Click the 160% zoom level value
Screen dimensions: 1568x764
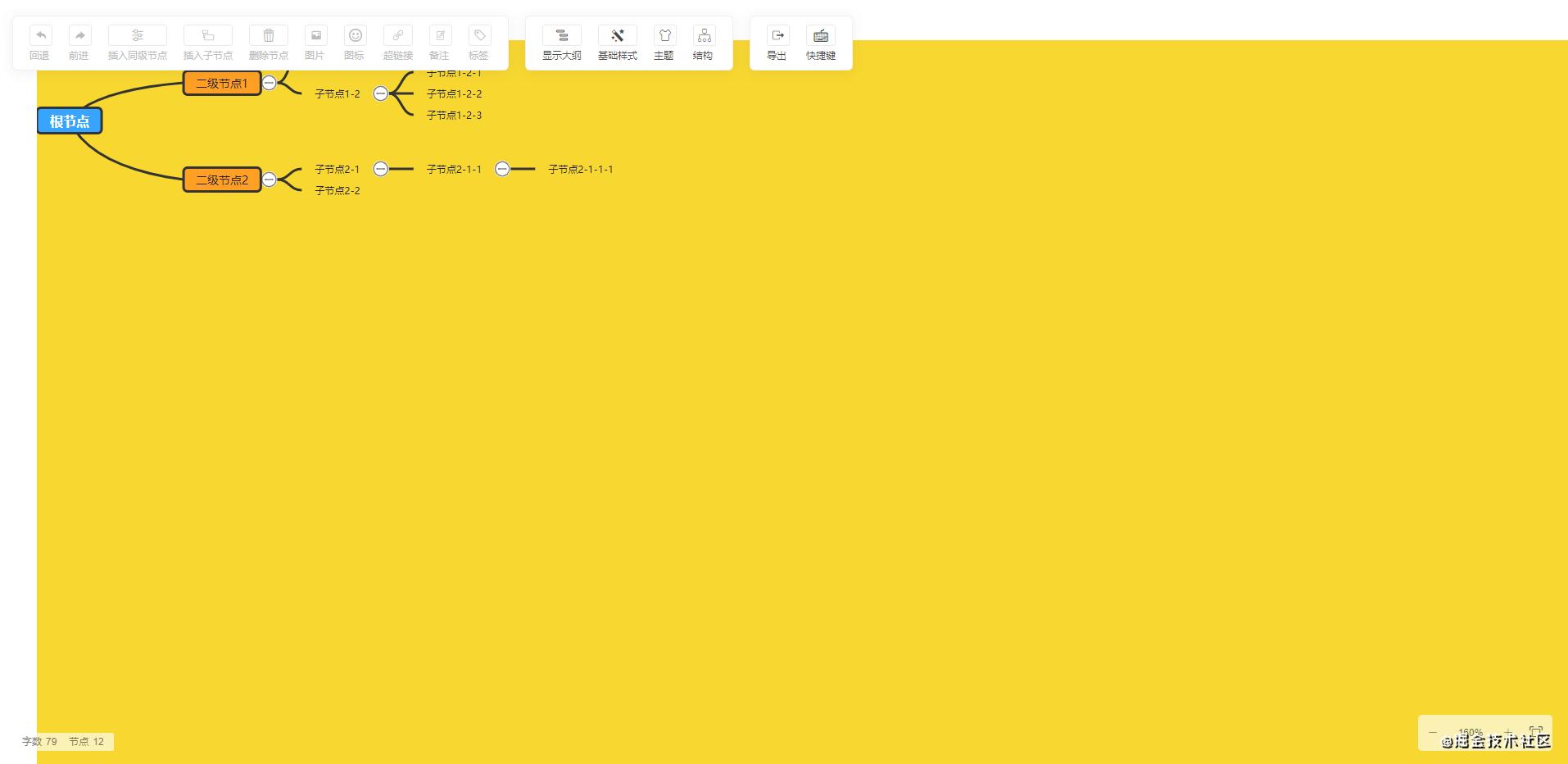coord(1471,733)
